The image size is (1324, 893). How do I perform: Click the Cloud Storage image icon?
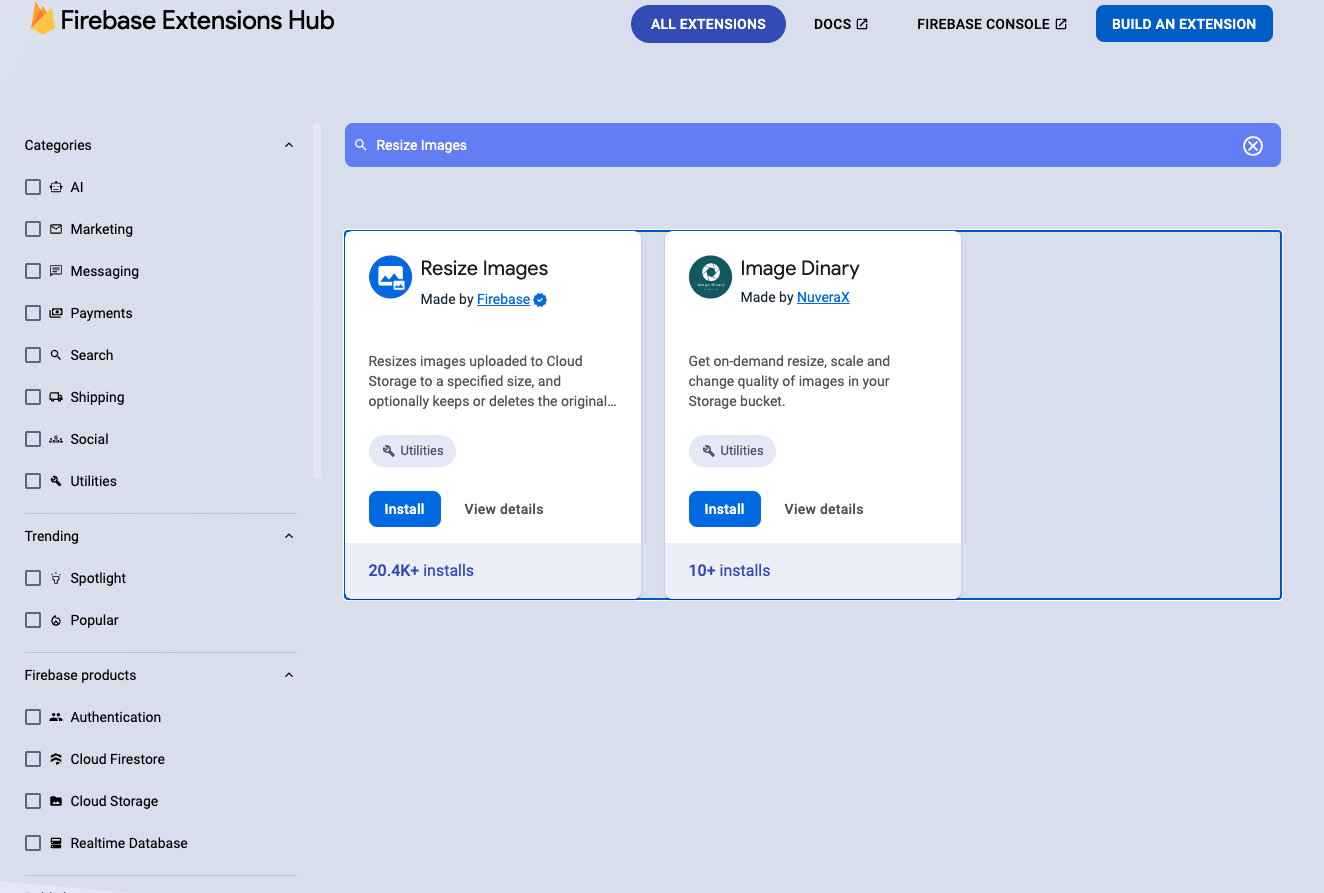tap(56, 801)
